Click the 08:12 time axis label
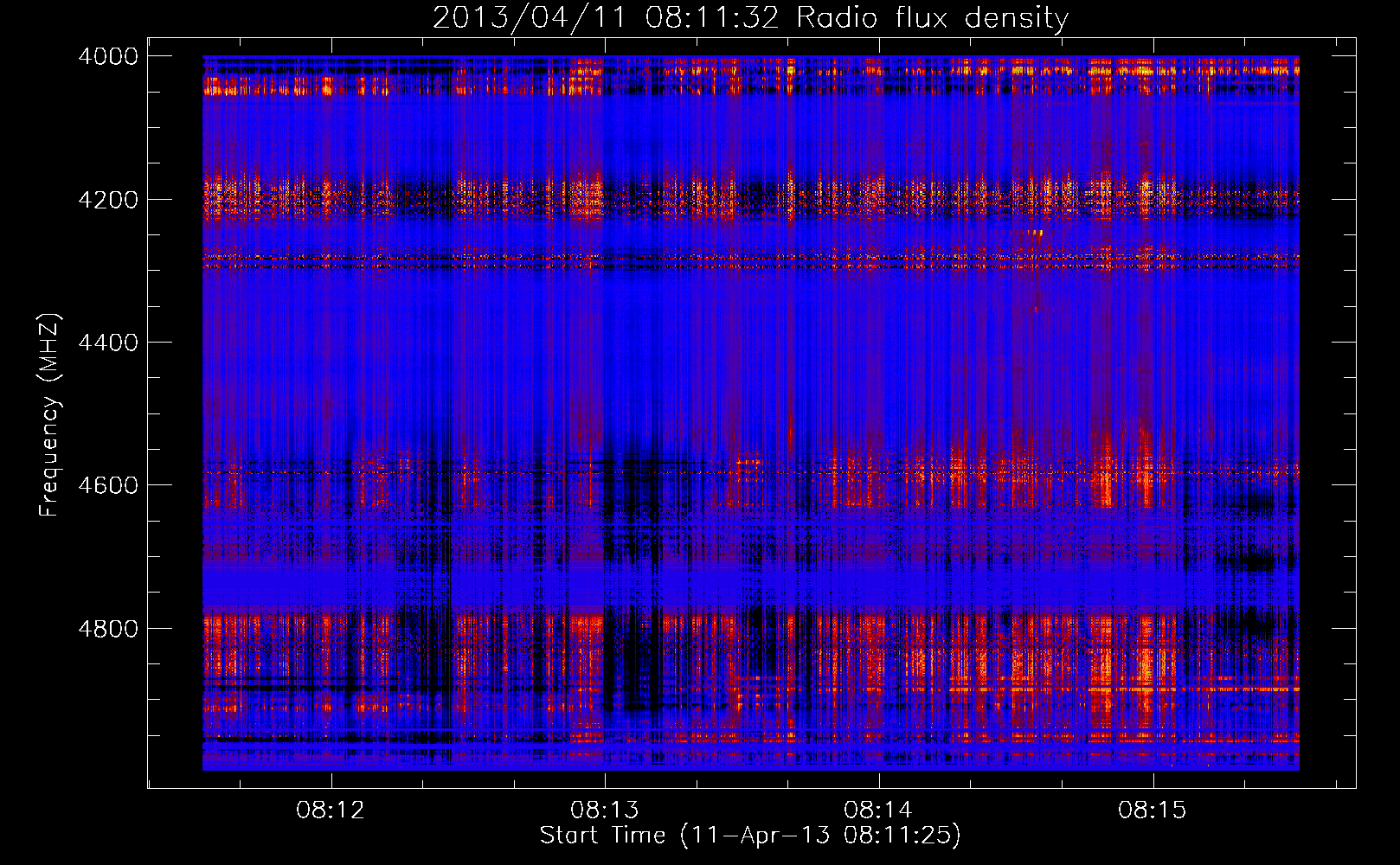Screen dimensions: 1400x865 pos(331,810)
